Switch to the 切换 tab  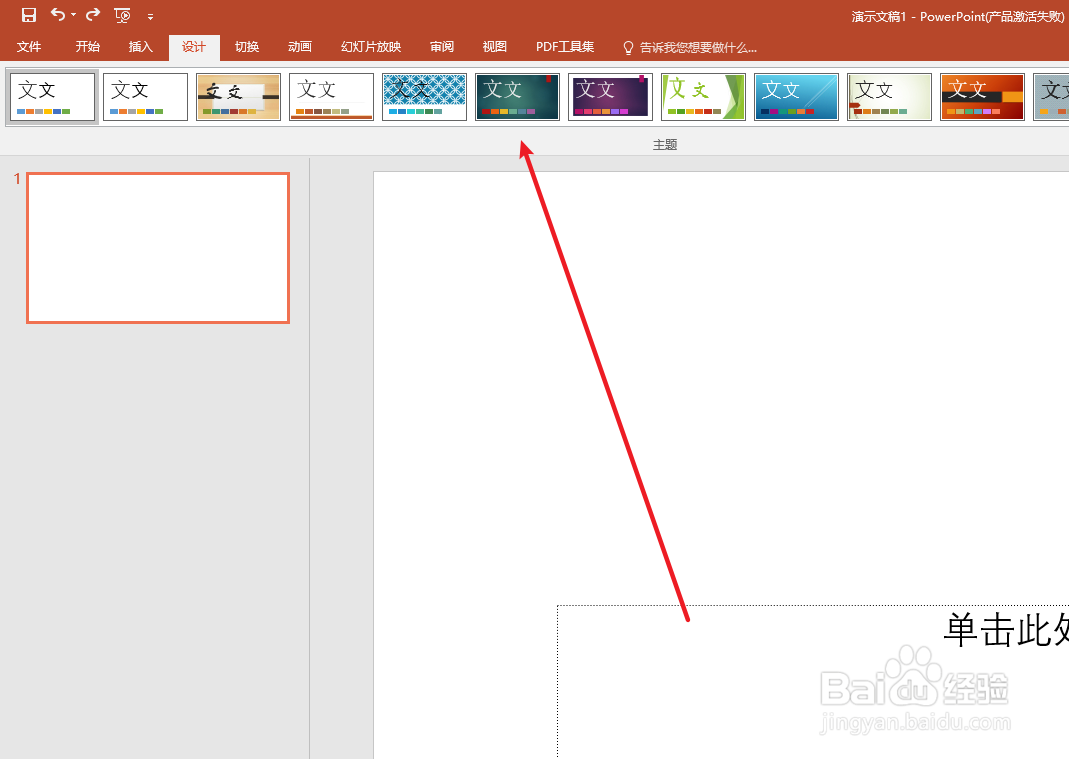(x=247, y=46)
